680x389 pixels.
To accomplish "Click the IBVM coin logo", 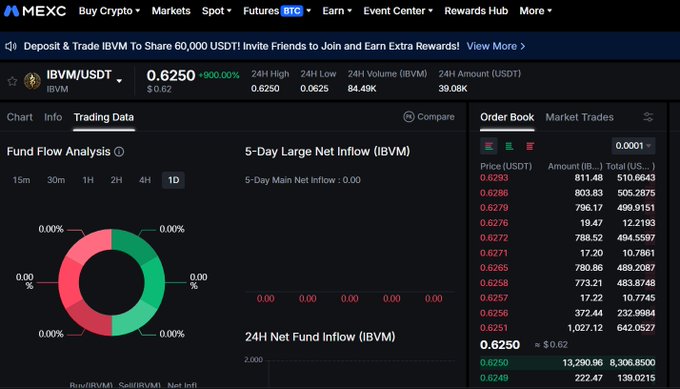I will point(32,81).
